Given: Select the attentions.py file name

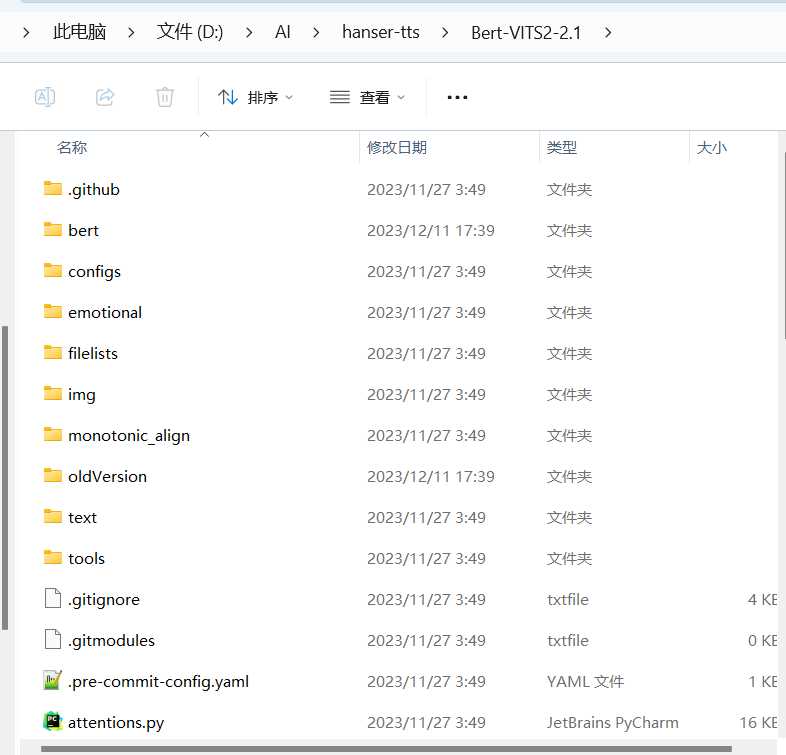Looking at the screenshot, I should pos(116,722).
